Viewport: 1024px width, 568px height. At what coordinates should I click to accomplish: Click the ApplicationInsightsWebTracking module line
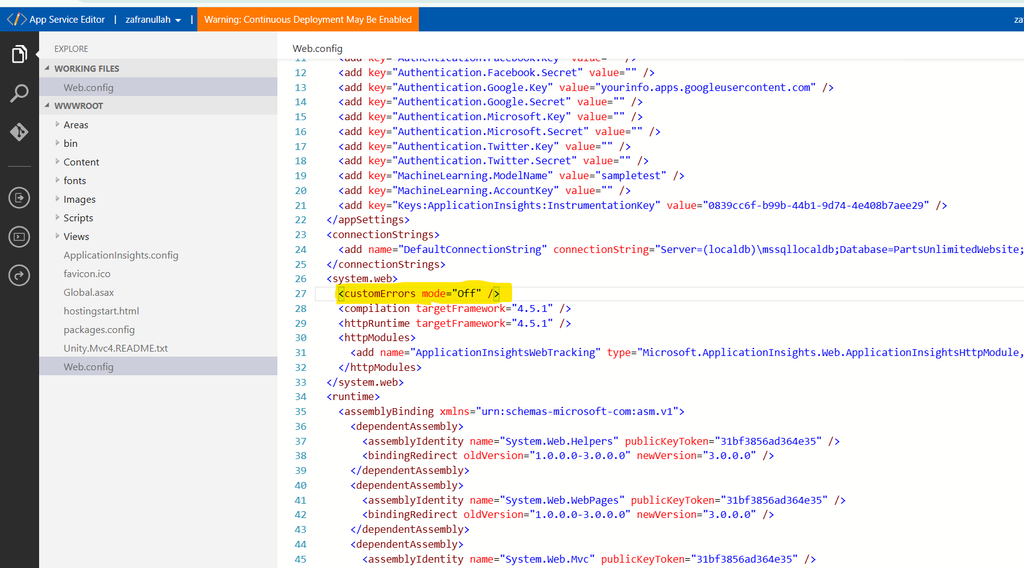[x=686, y=353]
